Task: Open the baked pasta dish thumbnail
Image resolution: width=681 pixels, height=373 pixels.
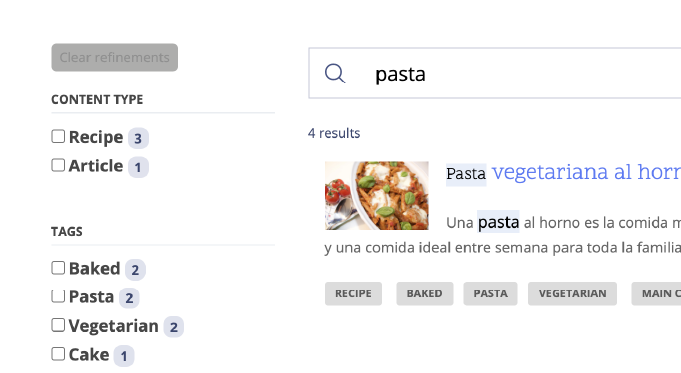Action: pos(377,195)
